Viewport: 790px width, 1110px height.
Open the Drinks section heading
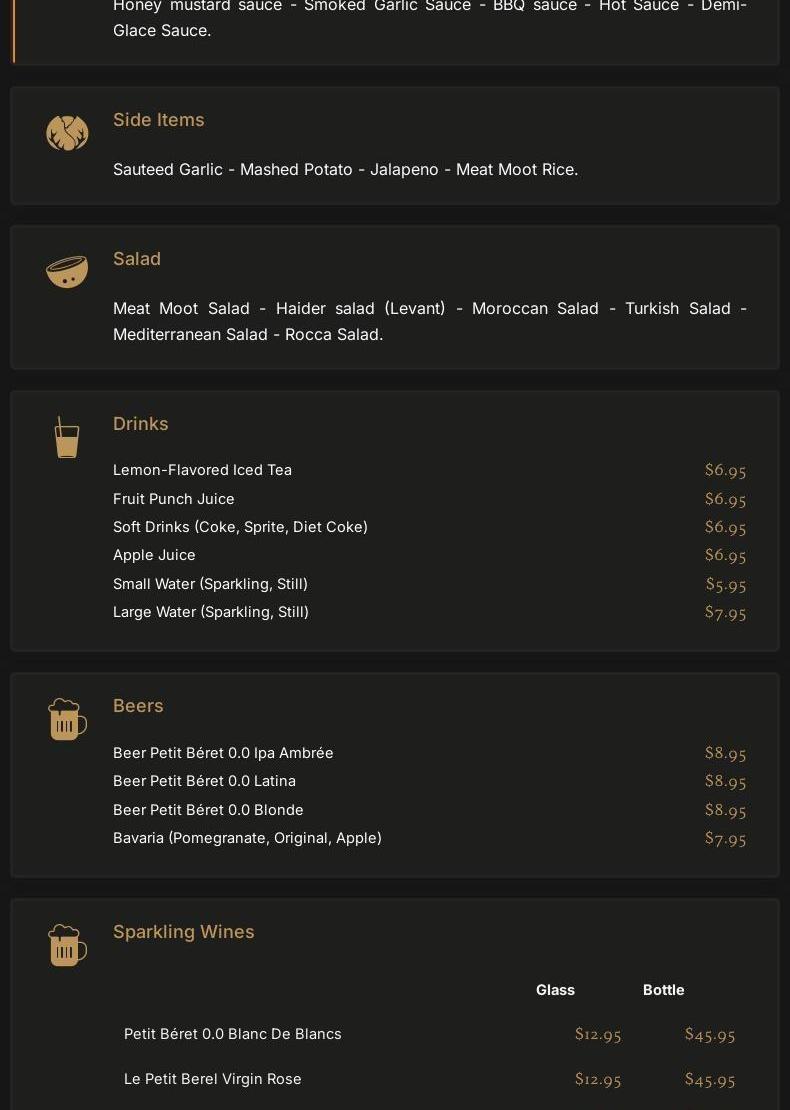click(x=141, y=423)
